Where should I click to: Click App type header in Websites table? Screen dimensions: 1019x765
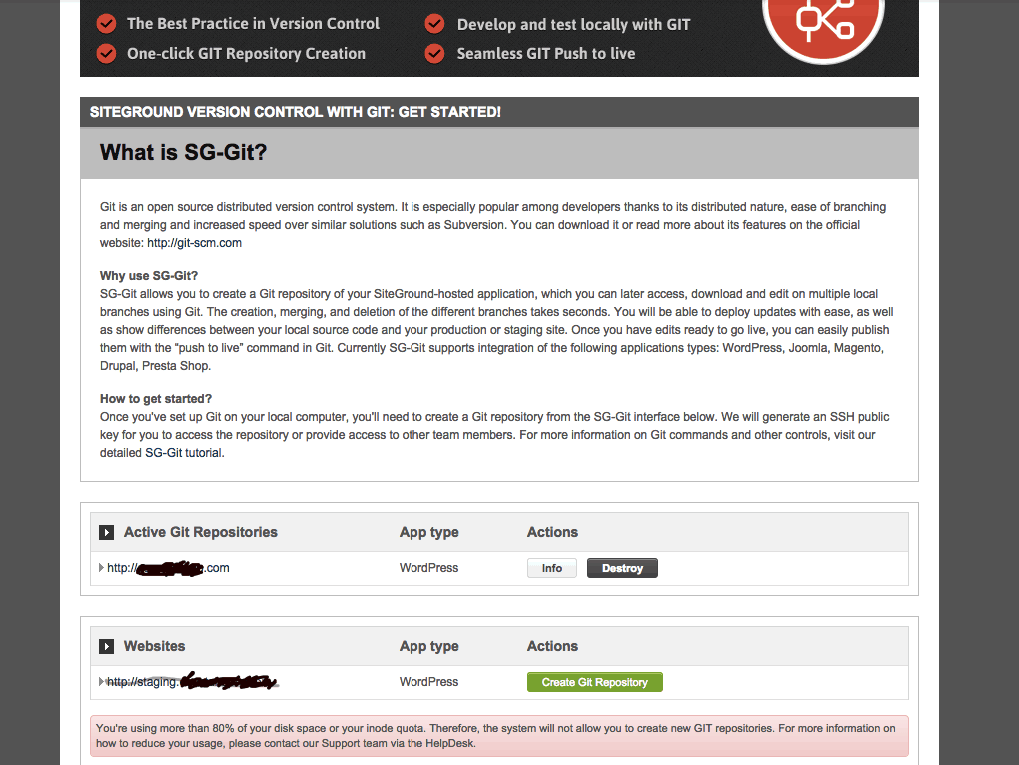[429, 646]
